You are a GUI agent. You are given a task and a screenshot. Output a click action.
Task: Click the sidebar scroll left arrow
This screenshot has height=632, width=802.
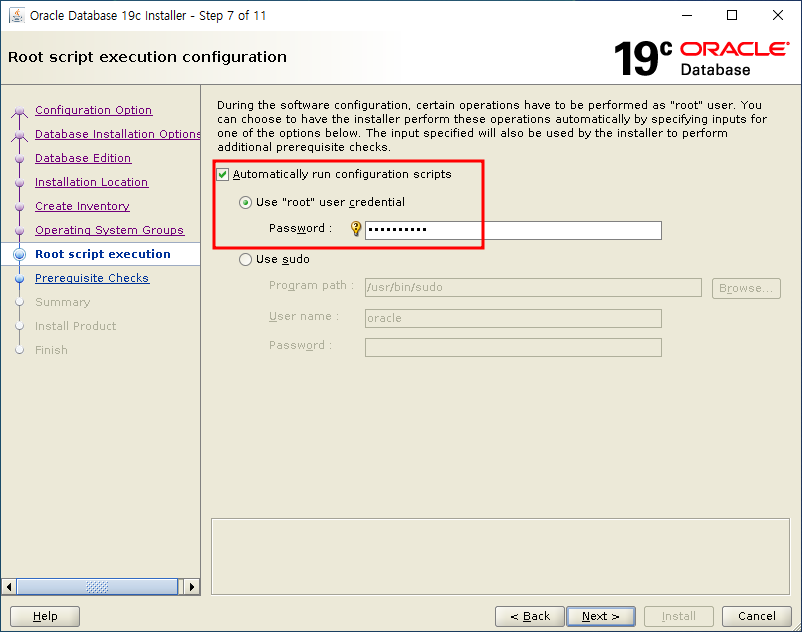click(x=9, y=586)
